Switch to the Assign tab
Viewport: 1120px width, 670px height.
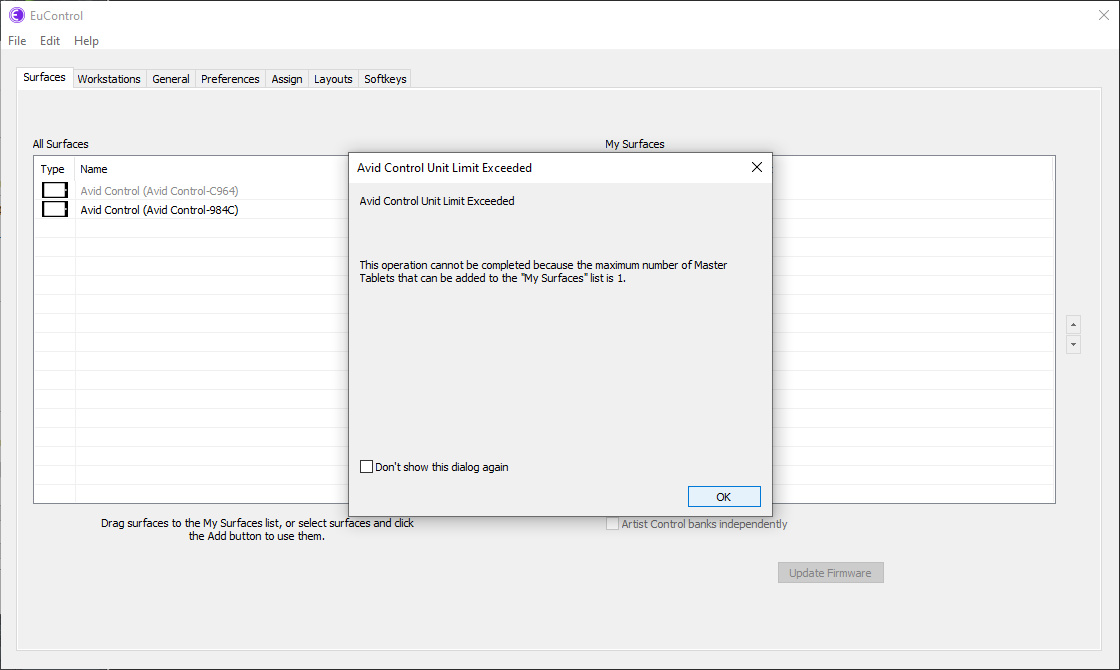point(287,79)
